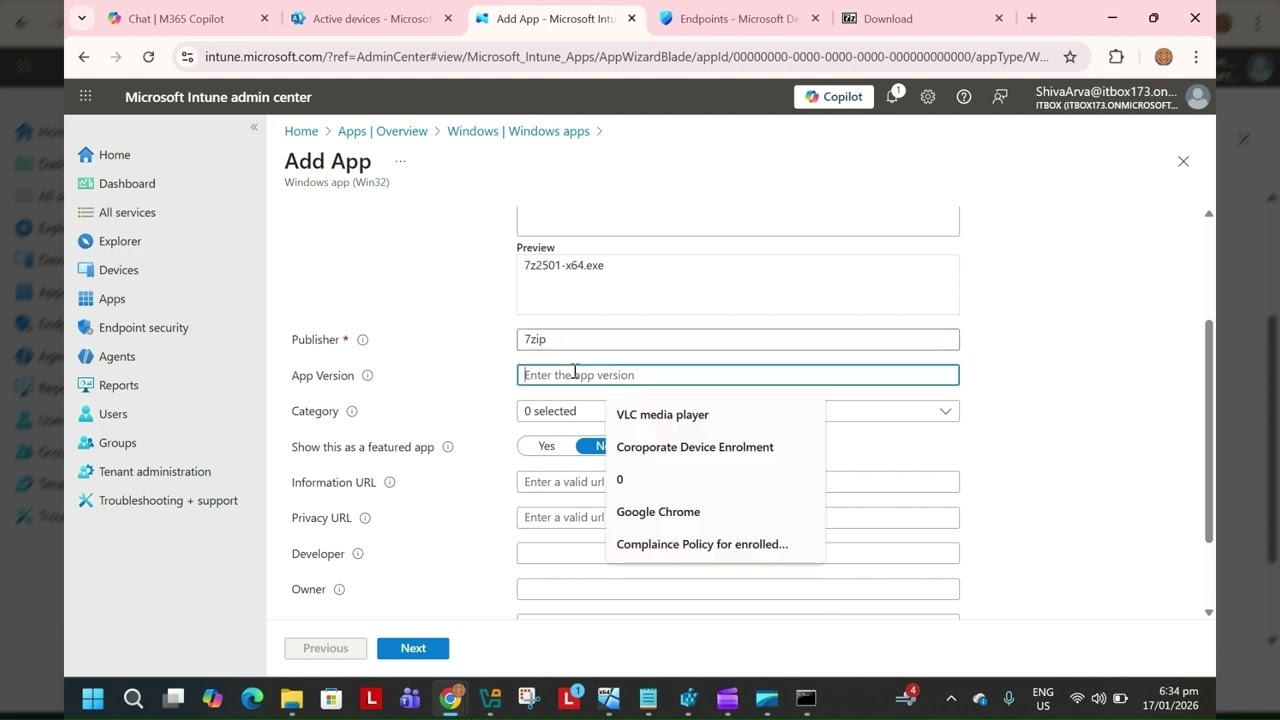The width and height of the screenshot is (1280, 720).
Task: Bookmark this page with star
Action: [1070, 57]
